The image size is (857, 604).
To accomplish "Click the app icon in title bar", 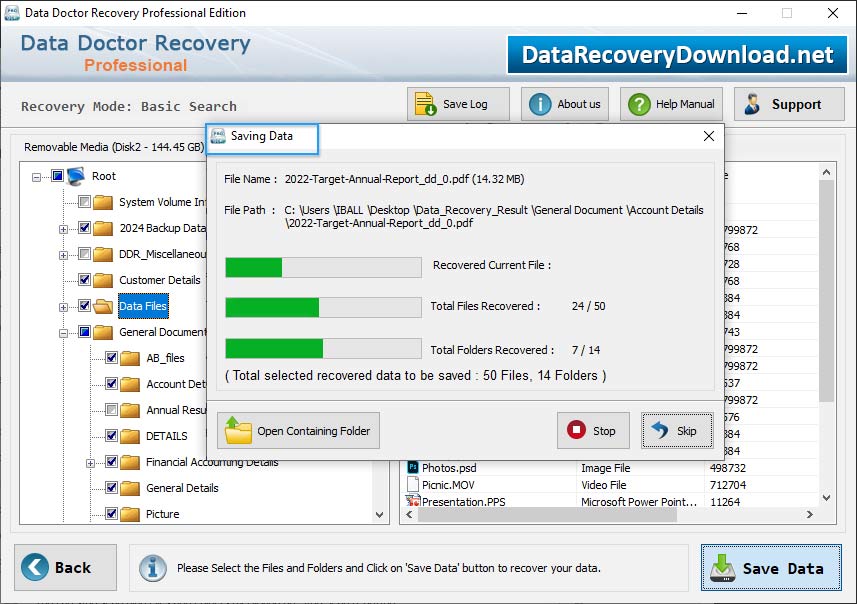I will tap(11, 13).
